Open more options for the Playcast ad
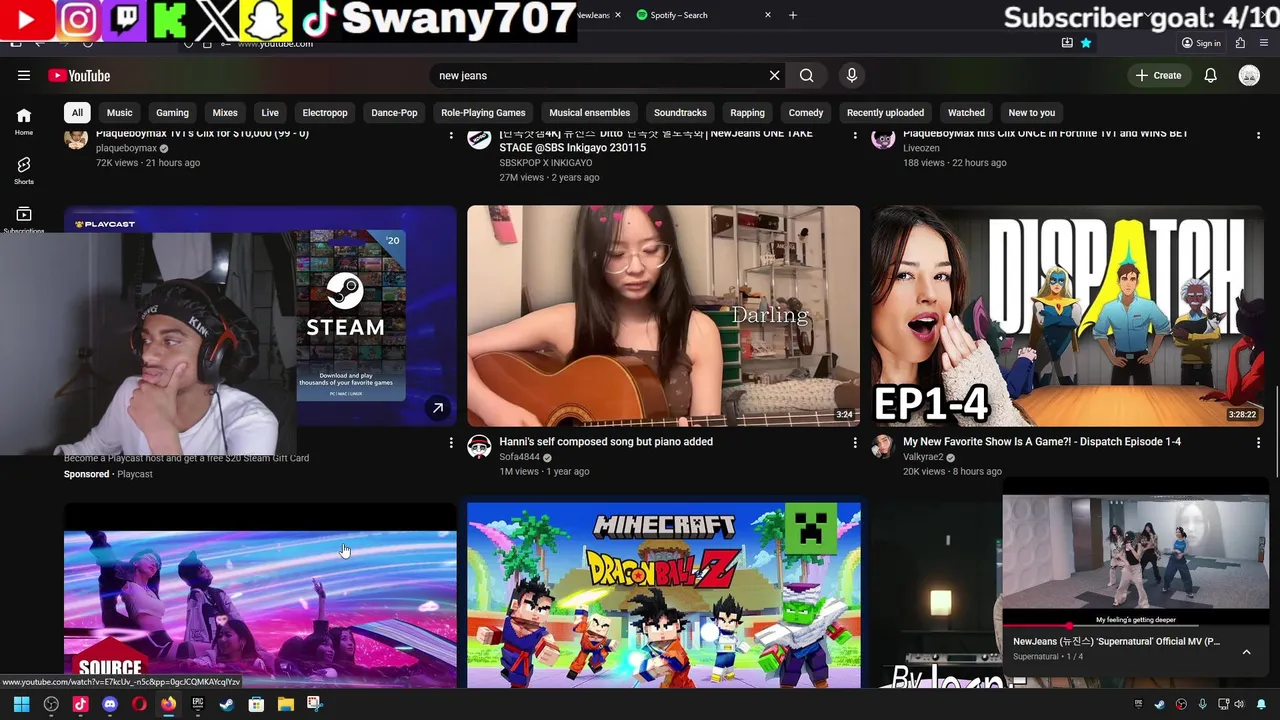 pyautogui.click(x=451, y=442)
